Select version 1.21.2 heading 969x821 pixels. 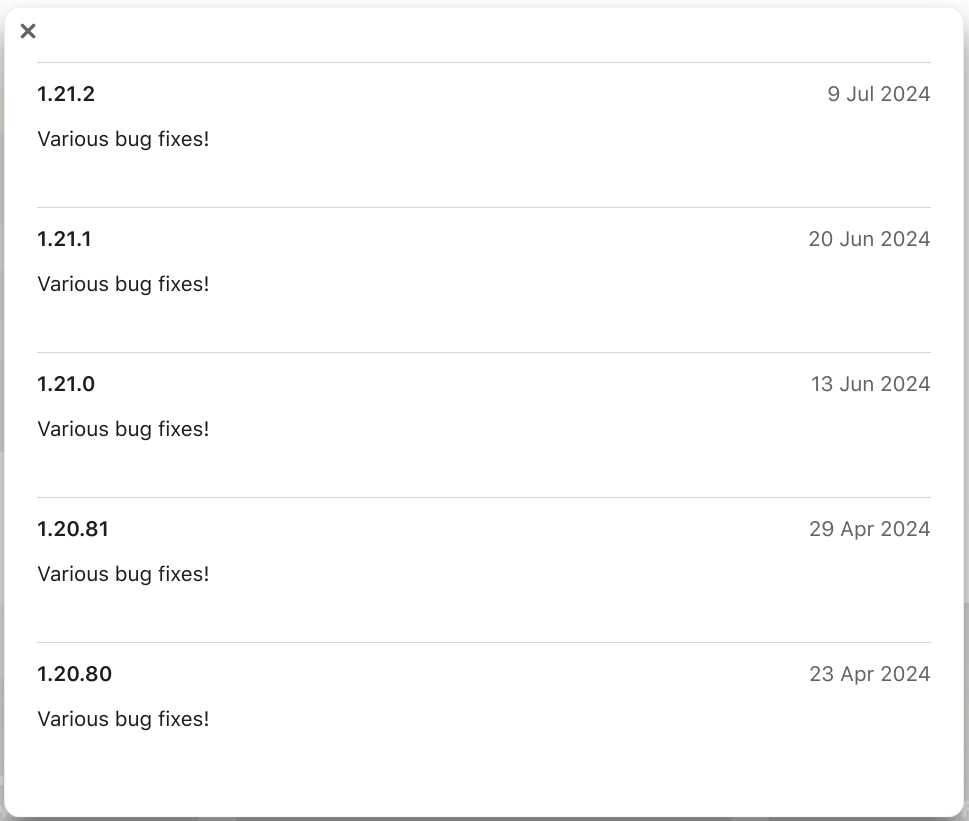click(66, 94)
